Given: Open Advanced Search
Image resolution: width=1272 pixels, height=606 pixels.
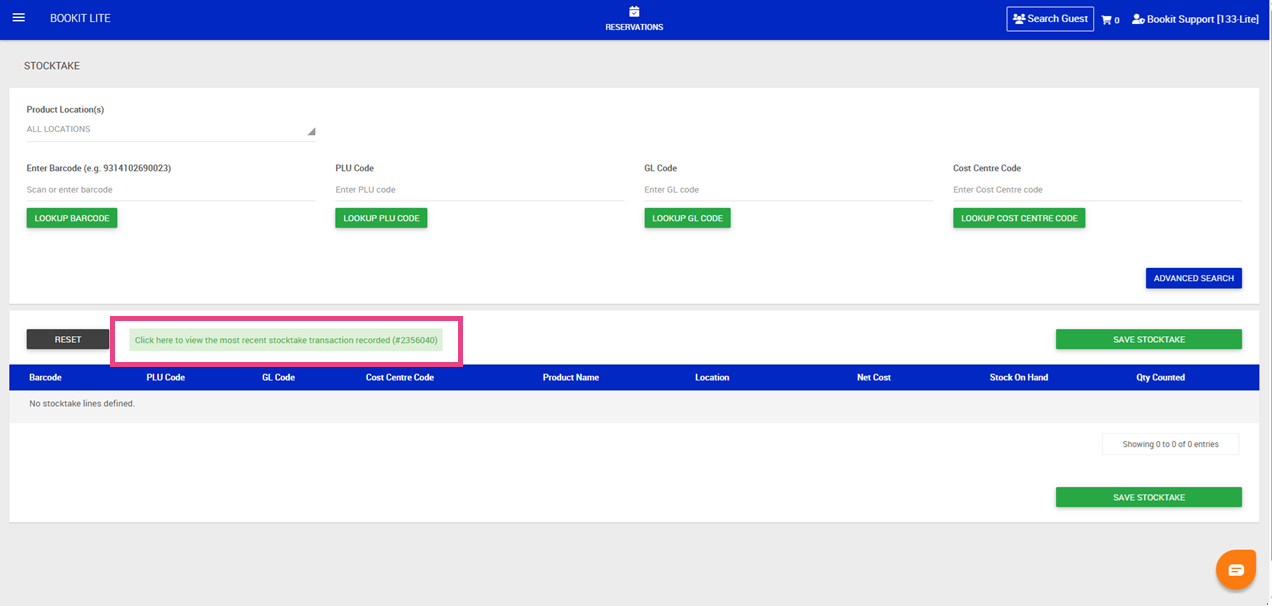Looking at the screenshot, I should (1194, 278).
